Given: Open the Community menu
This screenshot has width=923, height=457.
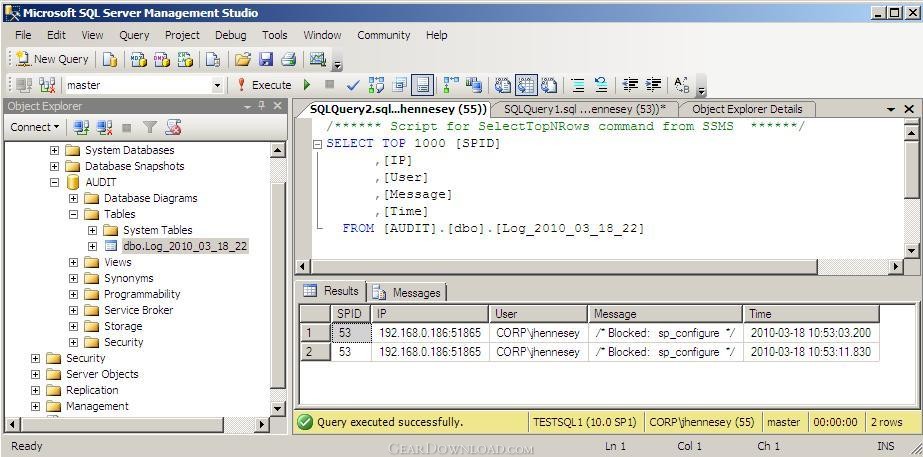Looking at the screenshot, I should pos(383,35).
